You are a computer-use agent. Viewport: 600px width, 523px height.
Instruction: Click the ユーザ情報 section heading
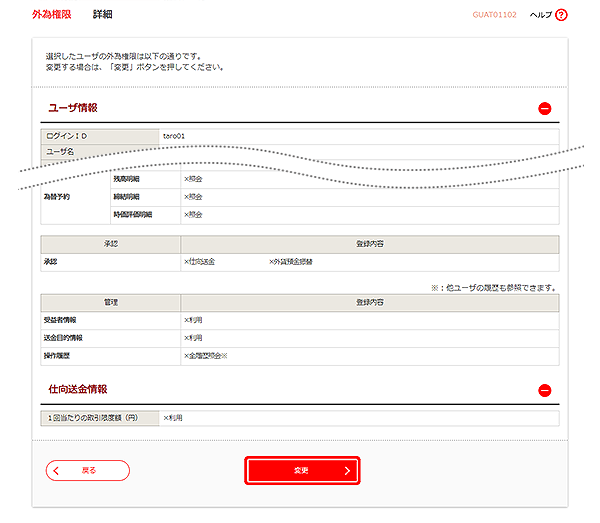73,108
